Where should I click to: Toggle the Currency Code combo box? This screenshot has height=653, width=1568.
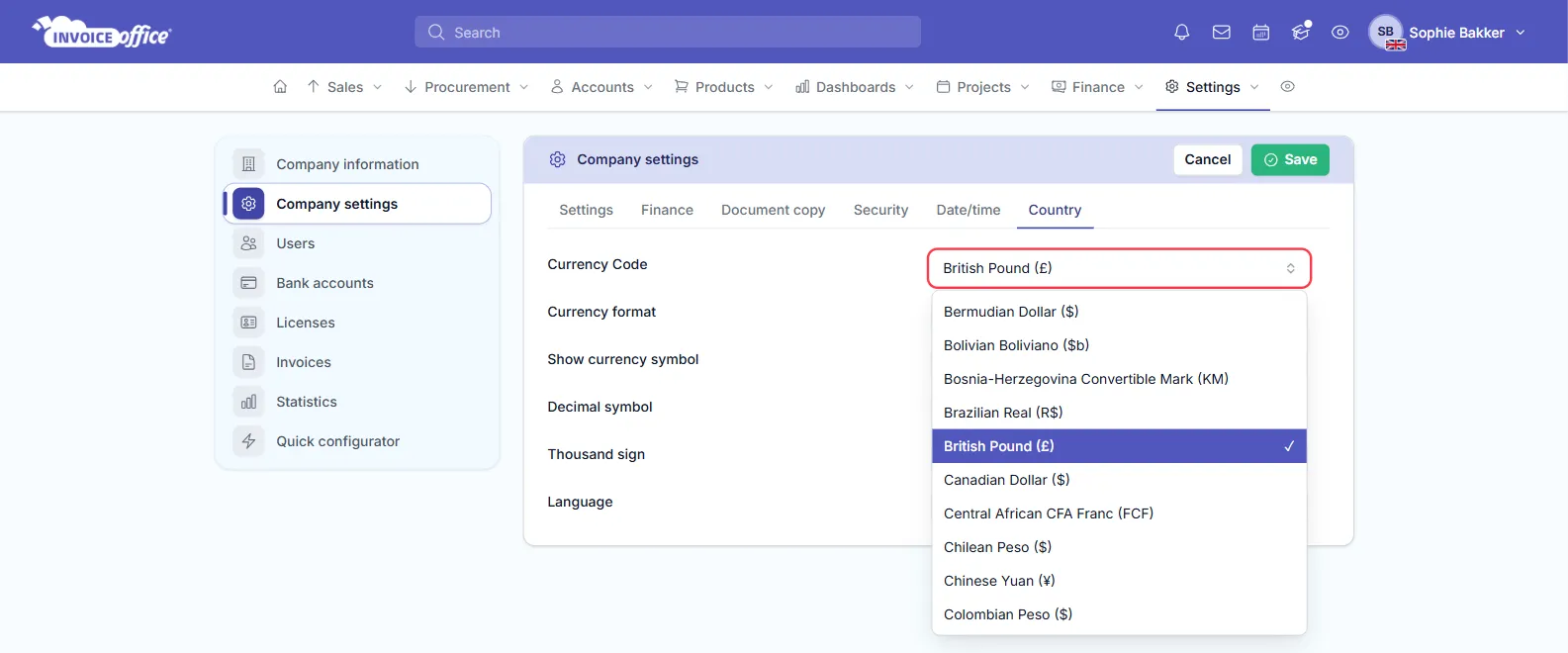(x=1119, y=268)
